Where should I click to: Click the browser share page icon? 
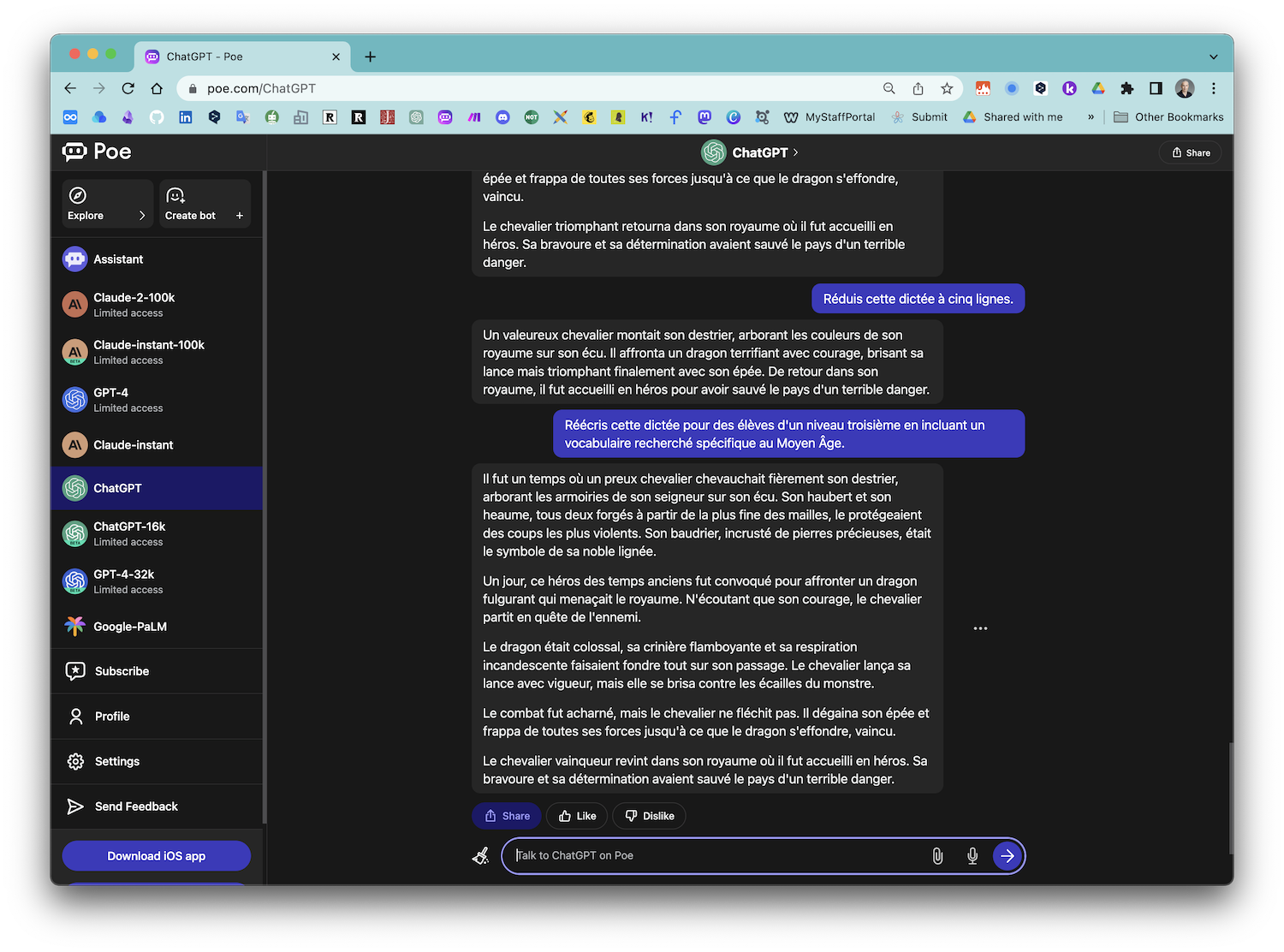click(918, 88)
